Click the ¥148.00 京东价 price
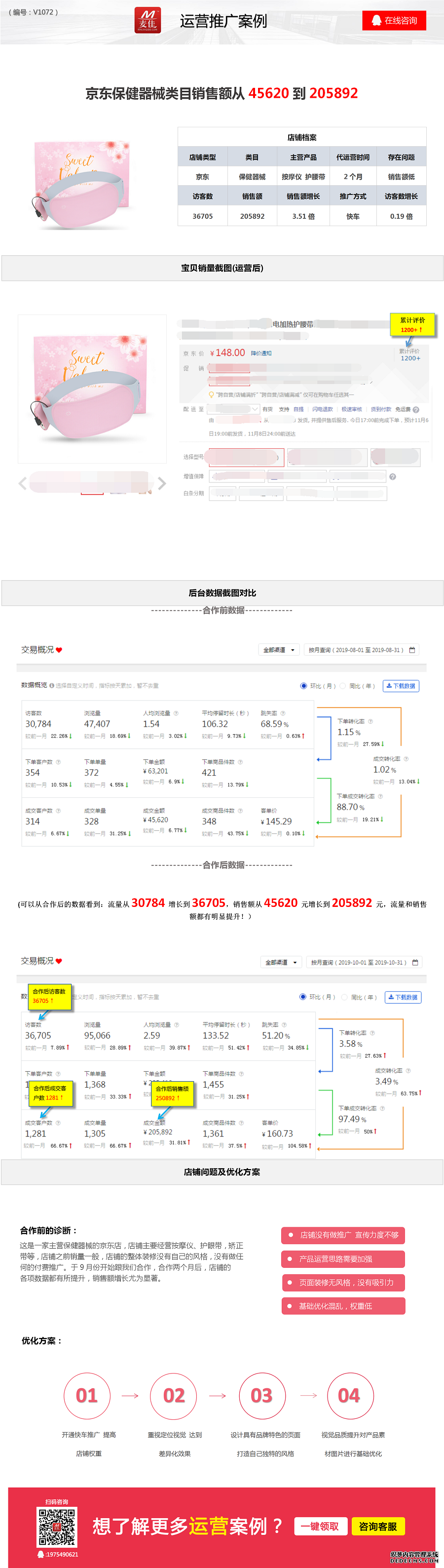Image resolution: width=444 pixels, height=1568 pixels. (x=227, y=353)
